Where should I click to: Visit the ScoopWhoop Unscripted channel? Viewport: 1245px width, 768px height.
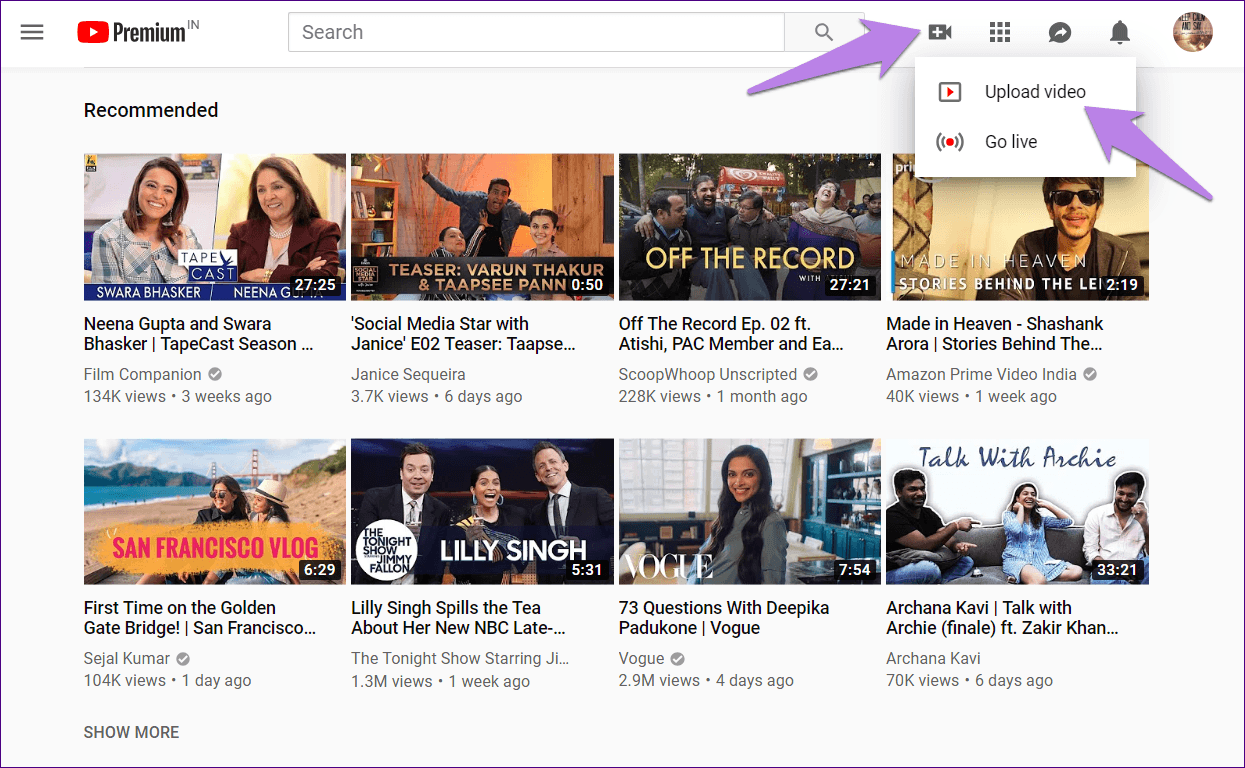pos(708,374)
